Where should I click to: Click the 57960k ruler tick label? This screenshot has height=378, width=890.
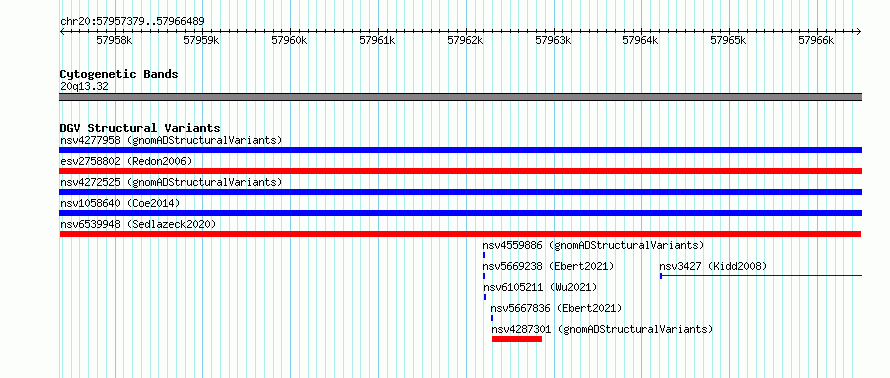(x=289, y=40)
